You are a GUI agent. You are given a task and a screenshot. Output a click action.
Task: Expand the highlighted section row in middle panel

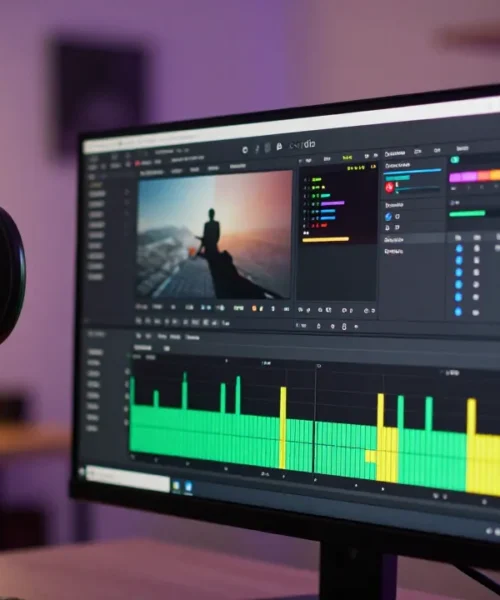(414, 240)
